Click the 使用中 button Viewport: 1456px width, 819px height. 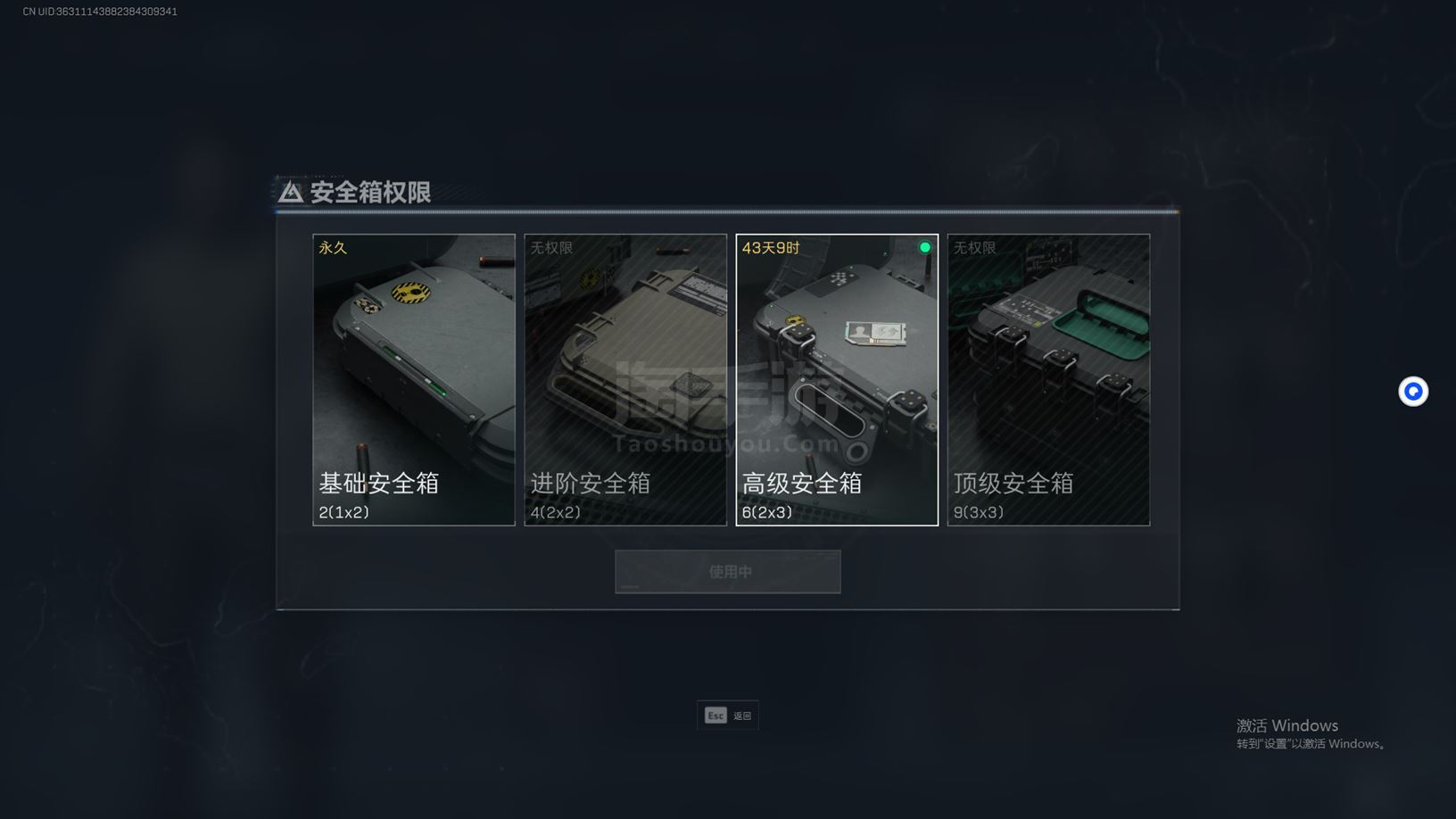coord(728,572)
